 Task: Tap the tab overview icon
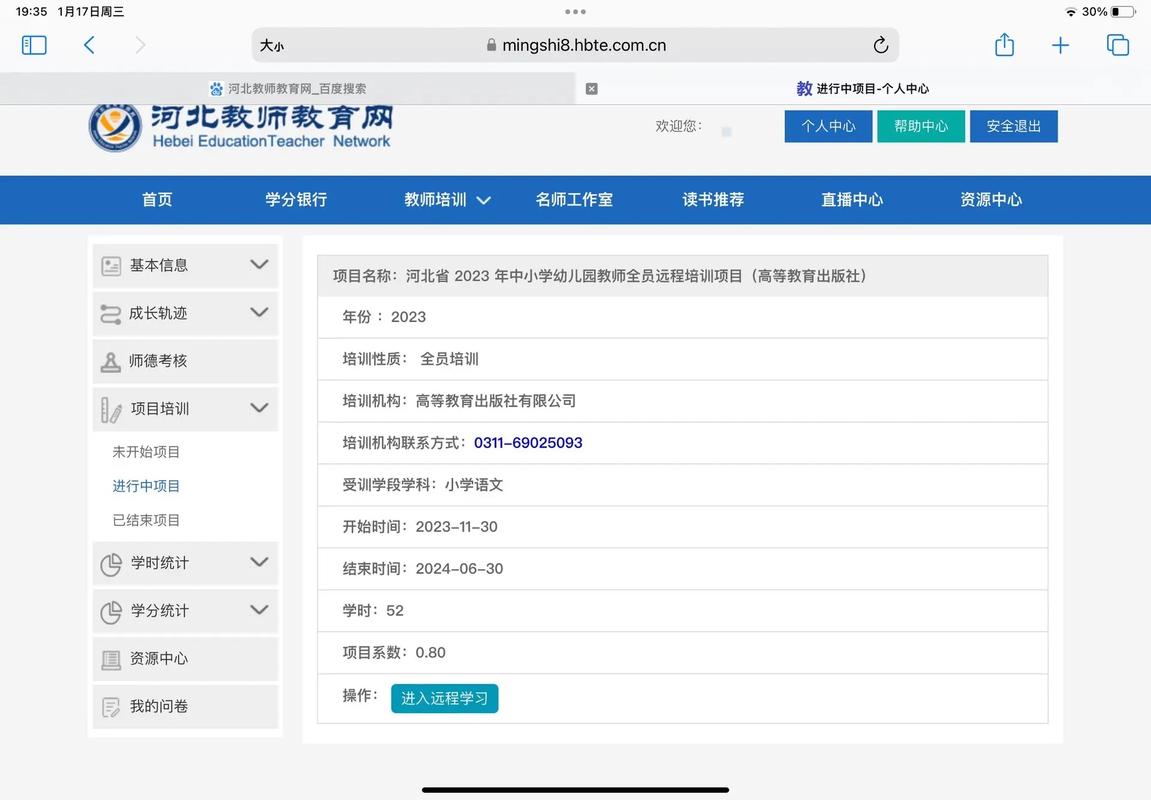coord(1117,44)
